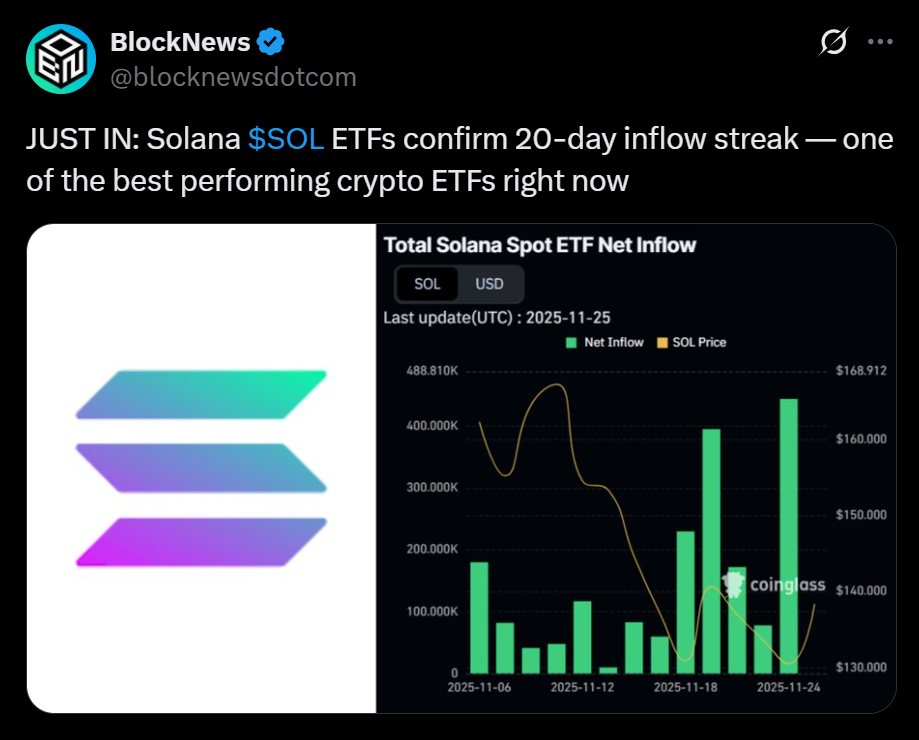
Task: Open the BlockNews display name link
Action: (180, 42)
